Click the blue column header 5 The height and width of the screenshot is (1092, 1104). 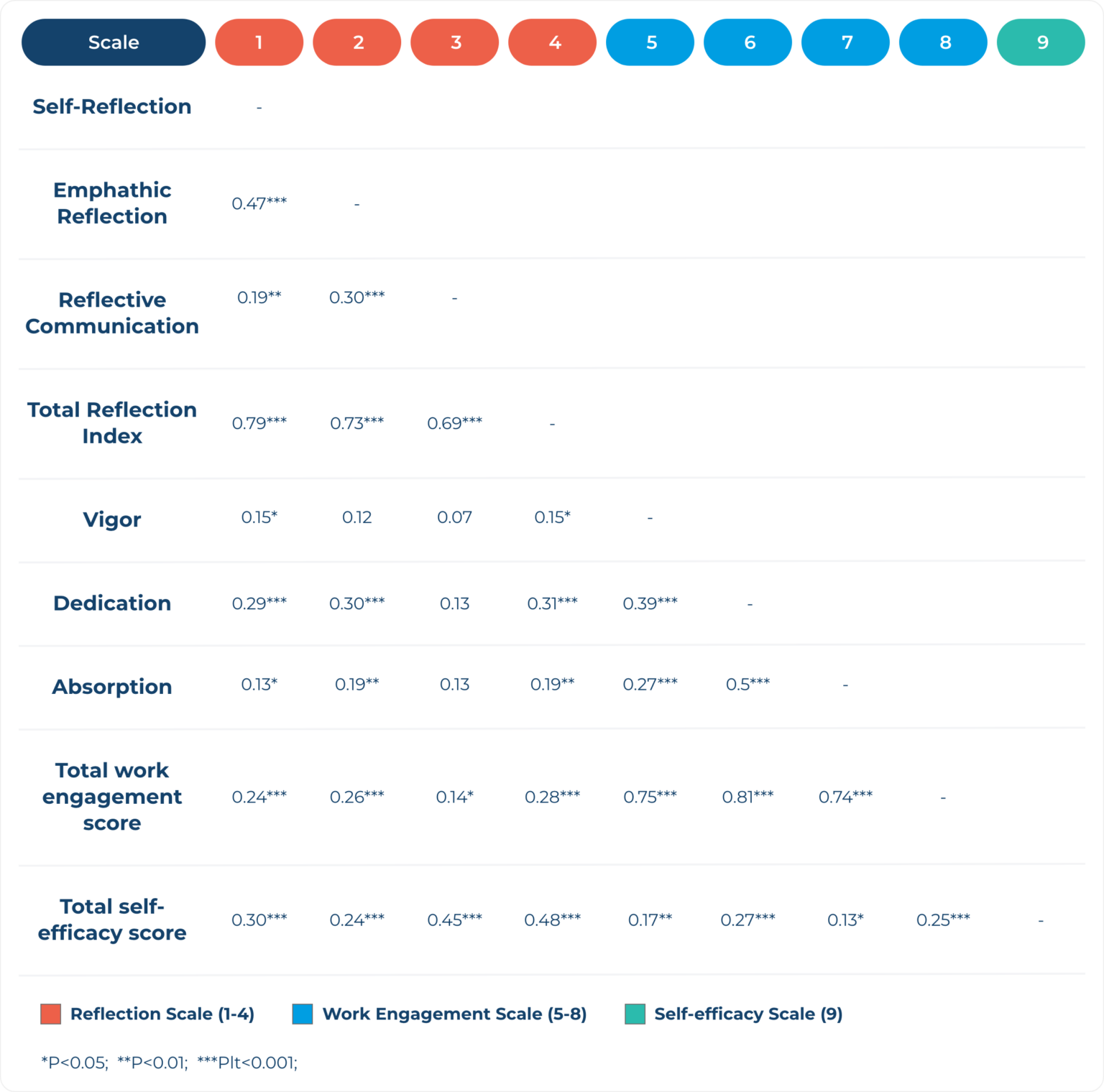650,42
